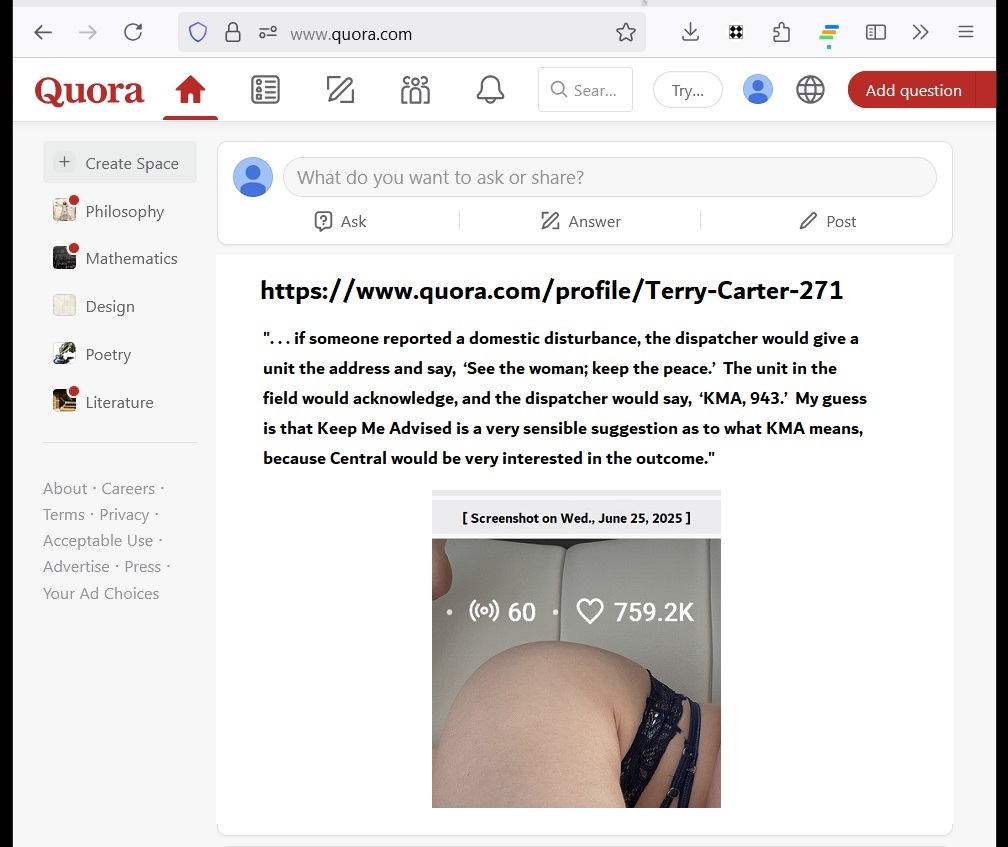Open the Philosophy space
Viewport: 1008px width, 847px height.
point(124,211)
